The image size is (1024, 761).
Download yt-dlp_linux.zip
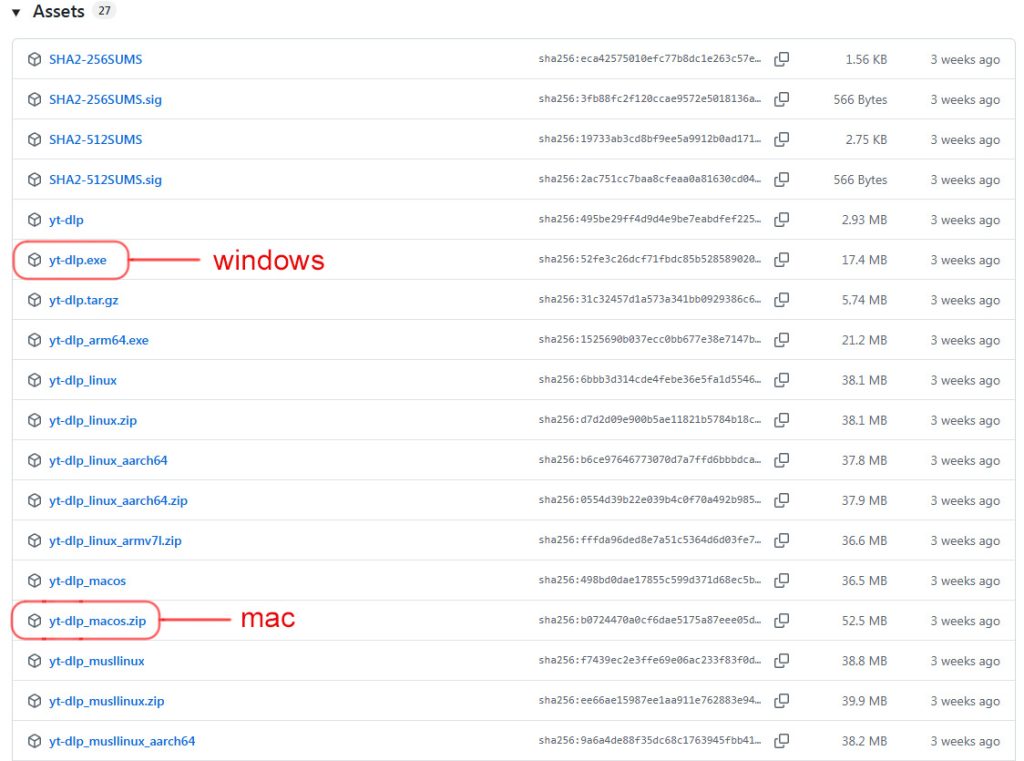point(93,420)
